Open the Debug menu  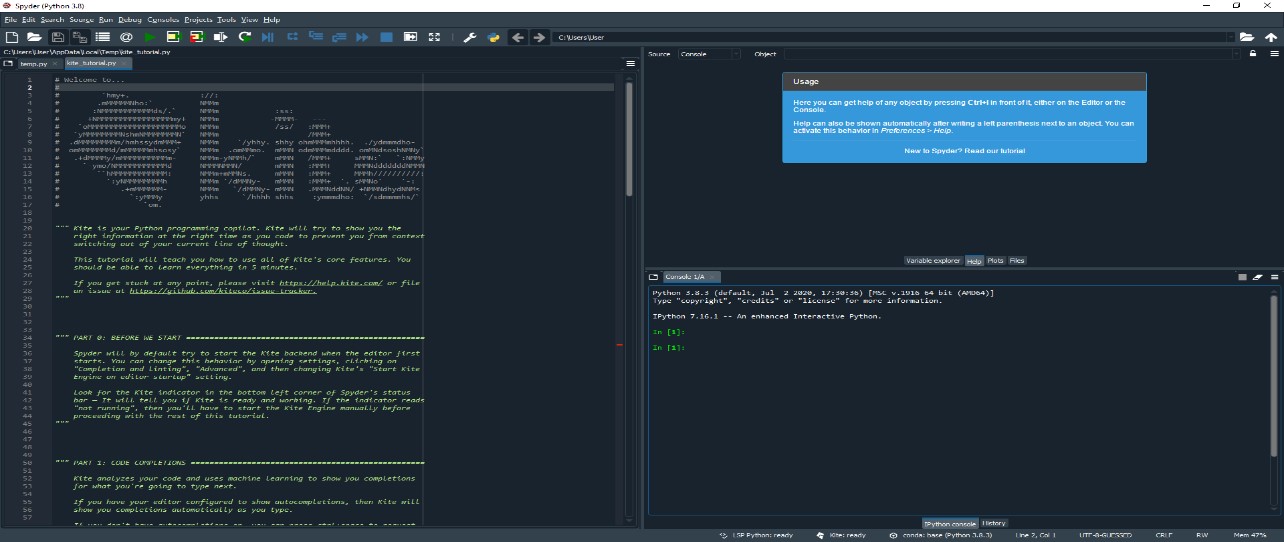tap(129, 19)
